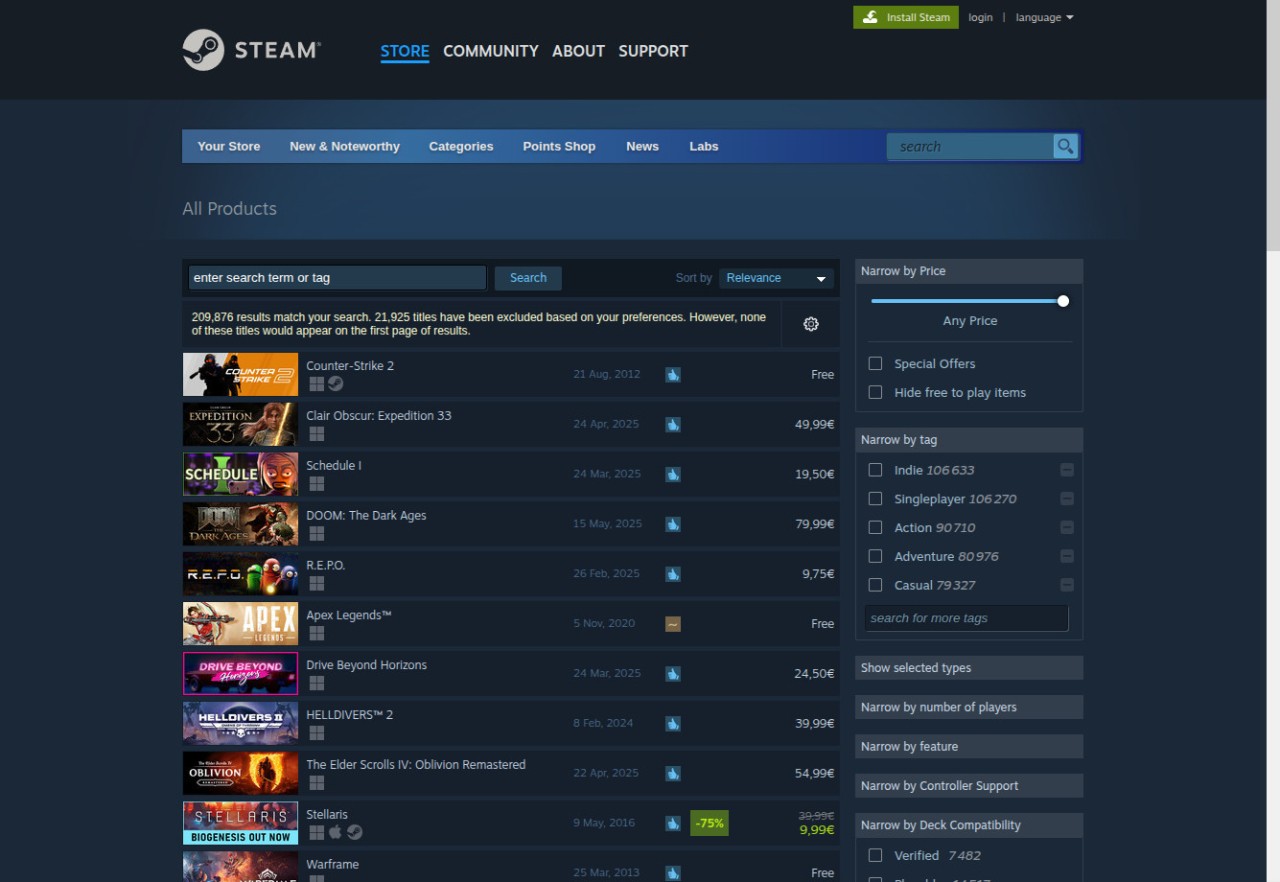Click the login link
Viewport: 1280px width, 882px height.
[x=980, y=17]
